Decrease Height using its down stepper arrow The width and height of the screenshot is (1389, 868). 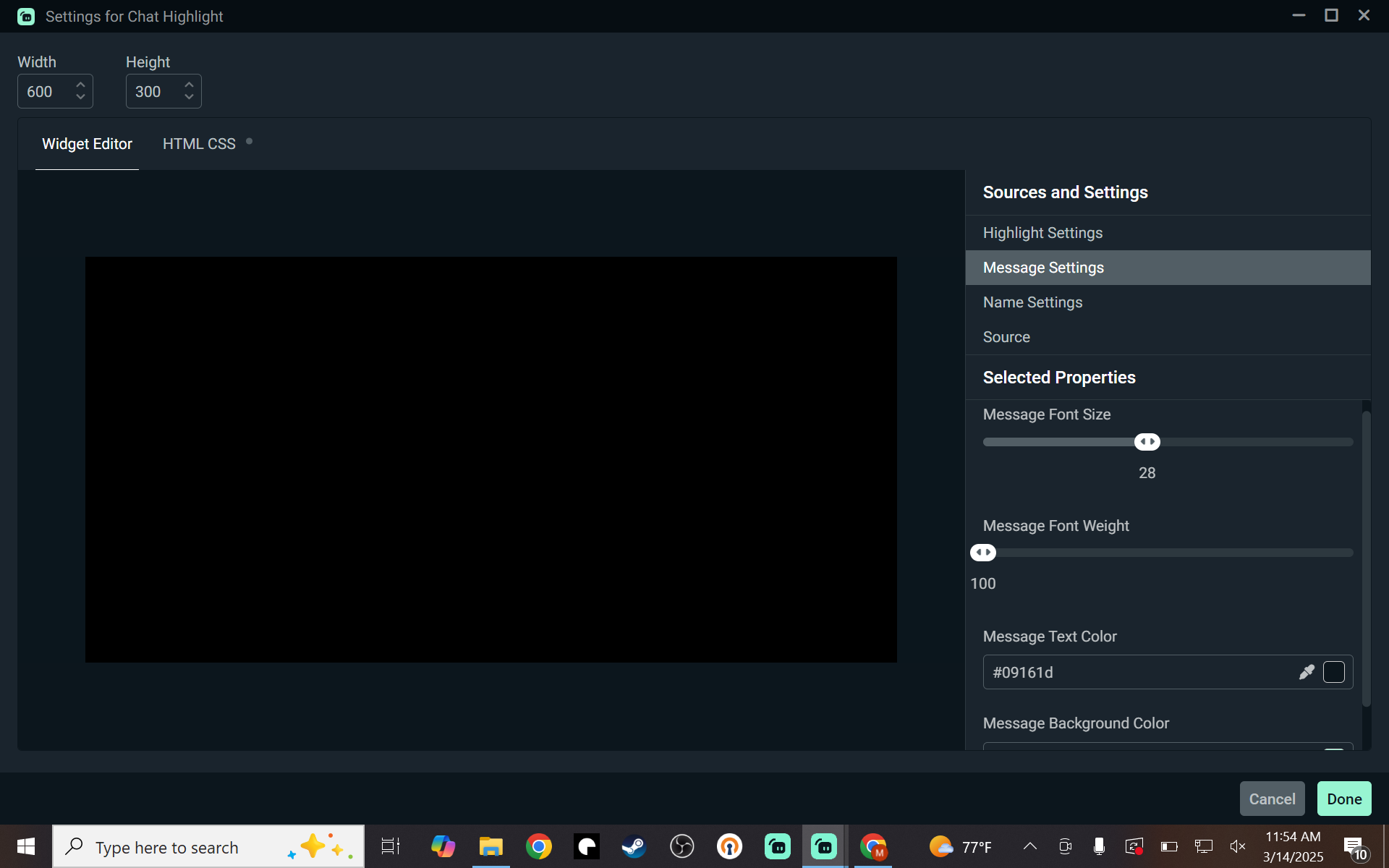[188, 98]
